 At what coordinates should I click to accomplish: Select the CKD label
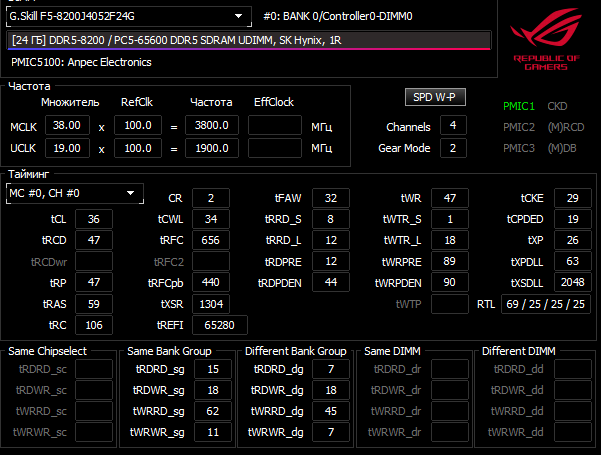pos(557,106)
